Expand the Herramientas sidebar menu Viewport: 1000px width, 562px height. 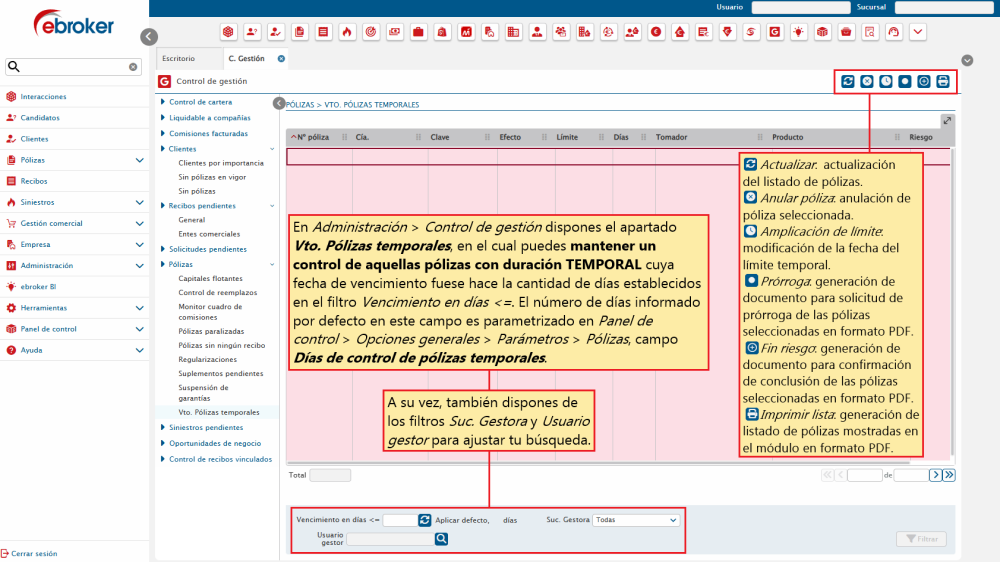[x=140, y=307]
